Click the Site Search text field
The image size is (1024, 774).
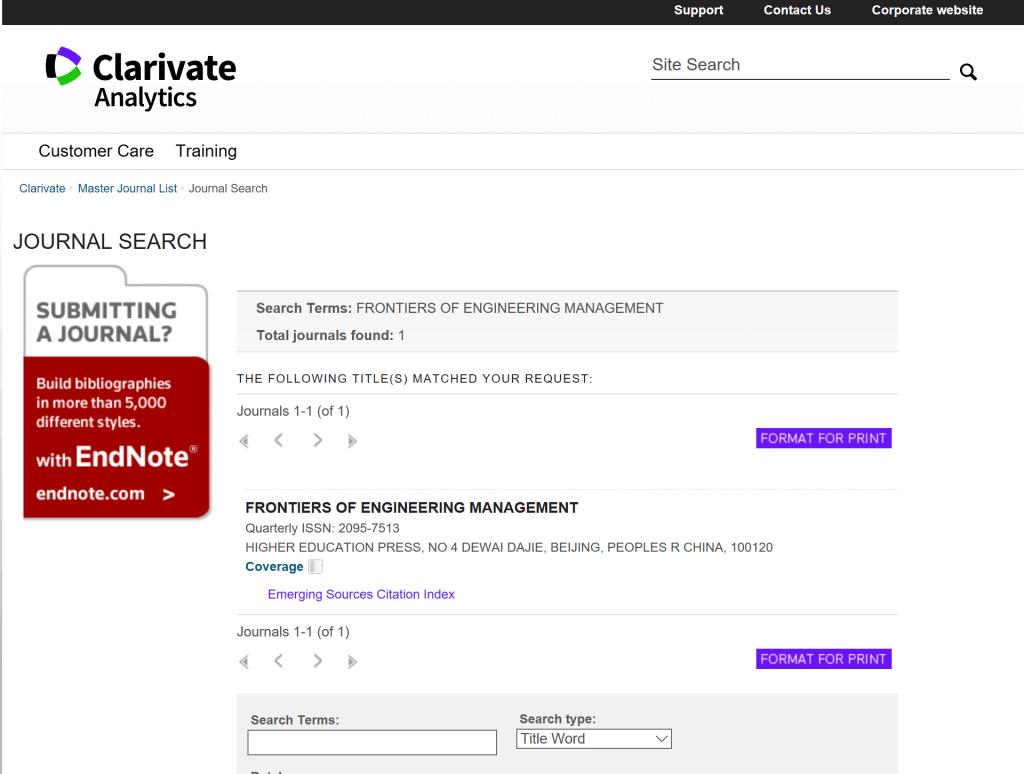(799, 65)
